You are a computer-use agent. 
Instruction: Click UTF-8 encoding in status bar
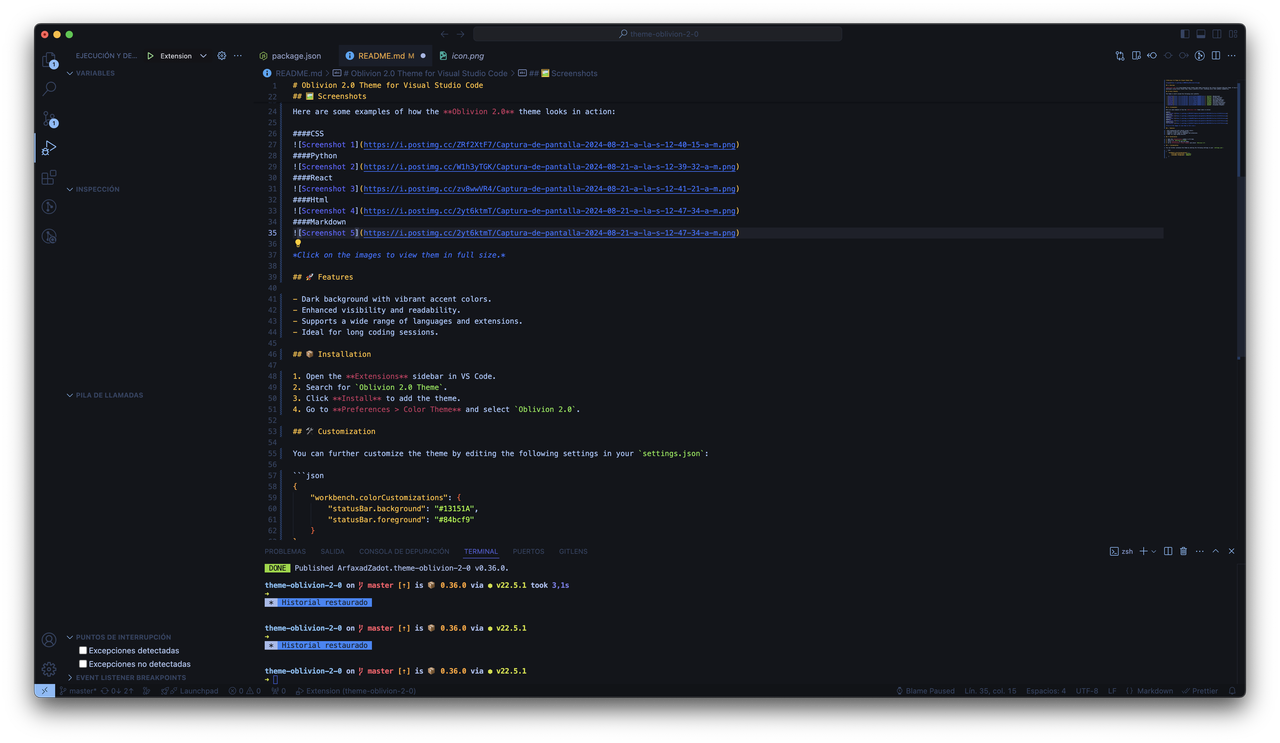1086,691
